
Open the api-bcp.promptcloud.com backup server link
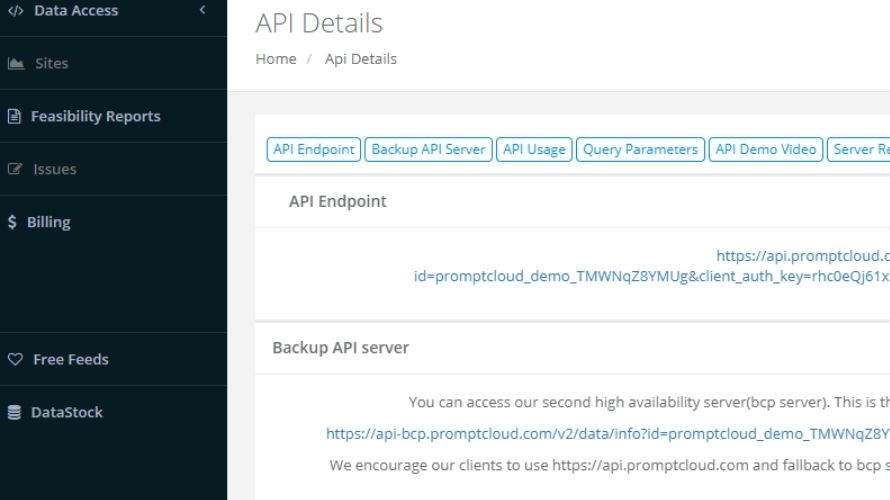point(608,434)
